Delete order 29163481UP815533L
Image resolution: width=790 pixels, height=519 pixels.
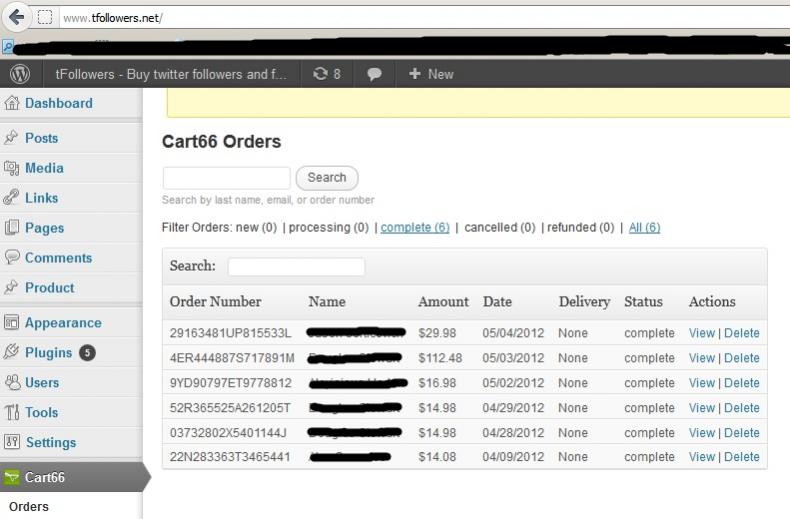[x=742, y=333]
